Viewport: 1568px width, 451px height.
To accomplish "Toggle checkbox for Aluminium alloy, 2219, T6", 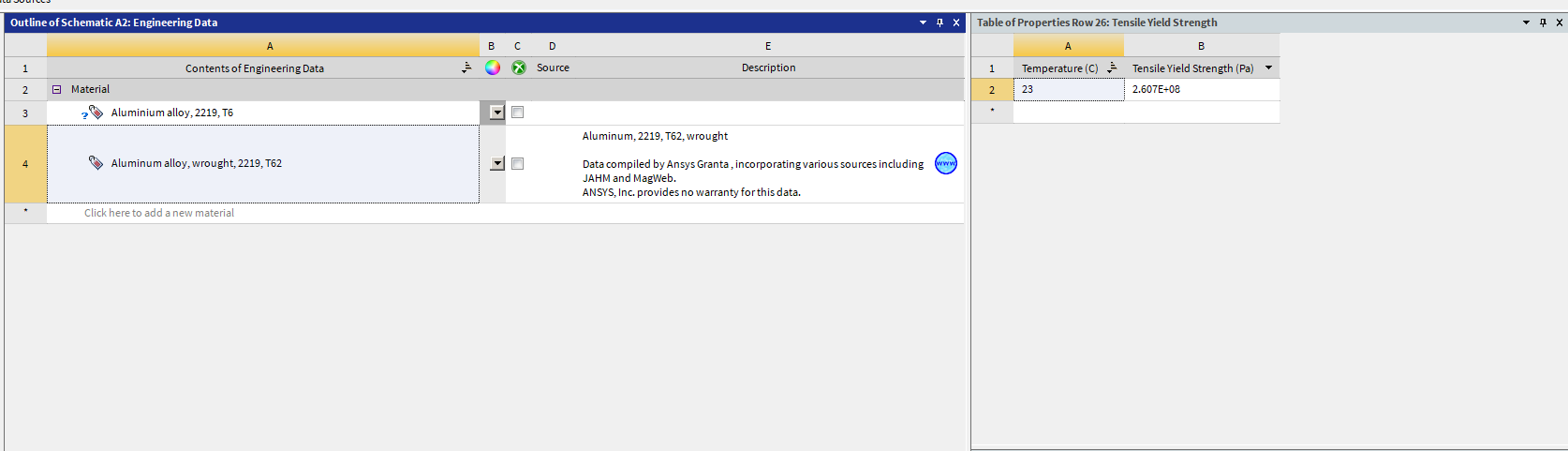I will (517, 113).
